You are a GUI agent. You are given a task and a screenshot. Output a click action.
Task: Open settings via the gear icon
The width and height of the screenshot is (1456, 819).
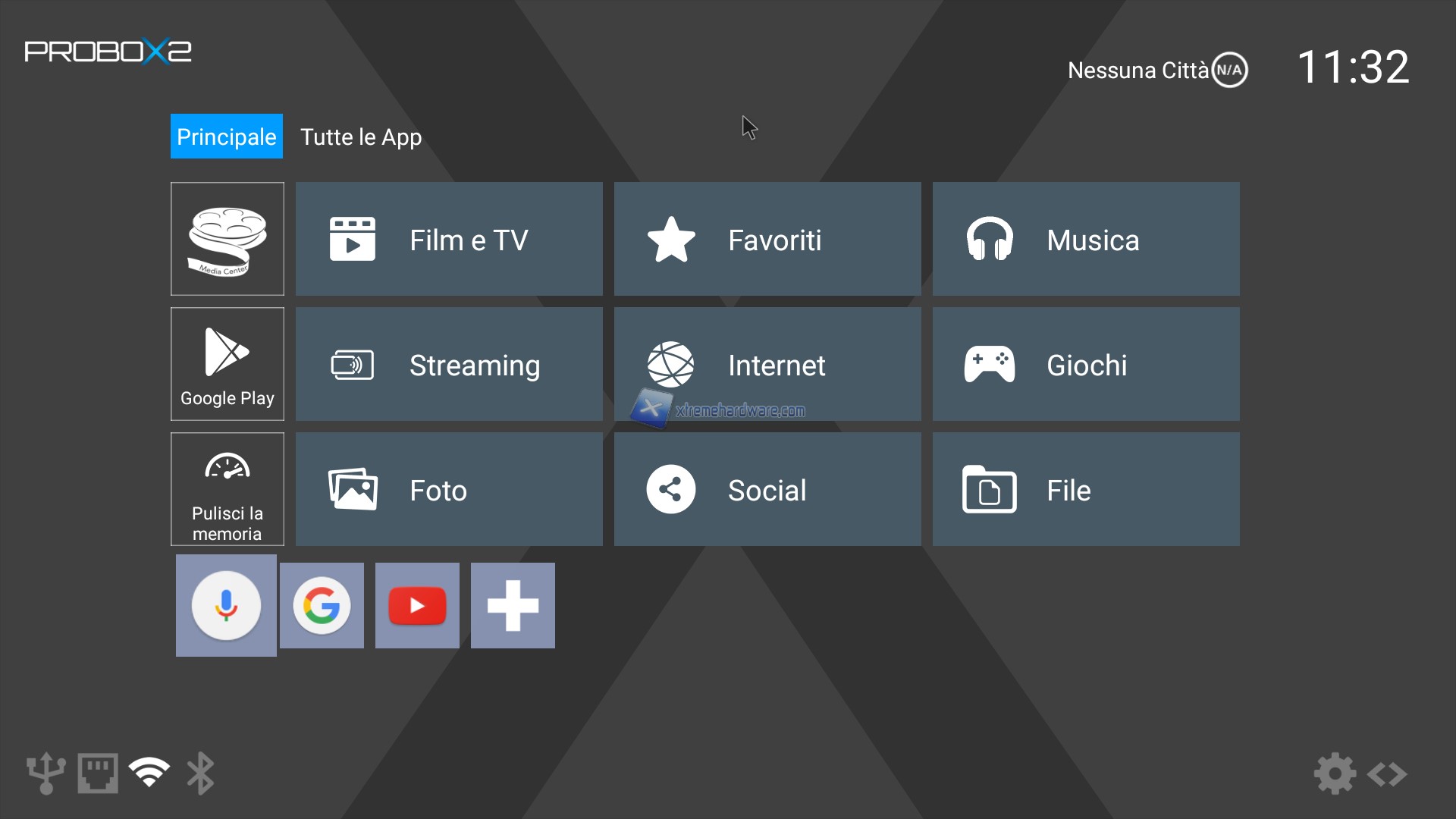[1335, 773]
